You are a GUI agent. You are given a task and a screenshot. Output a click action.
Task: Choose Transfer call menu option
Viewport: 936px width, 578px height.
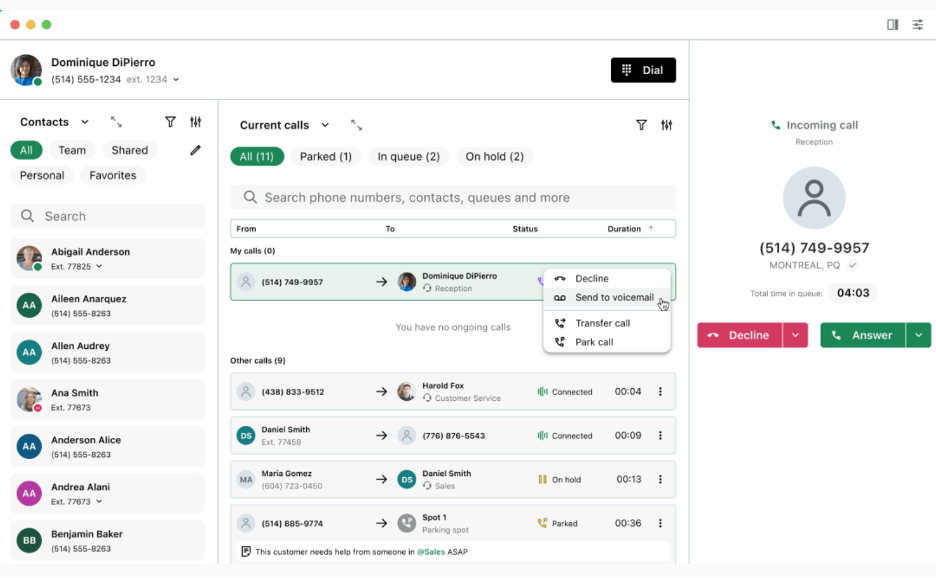(x=606, y=323)
